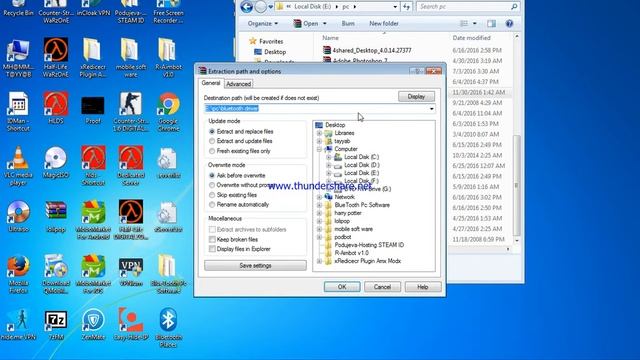Select the Dedicated Server desktop icon

(x=131, y=165)
